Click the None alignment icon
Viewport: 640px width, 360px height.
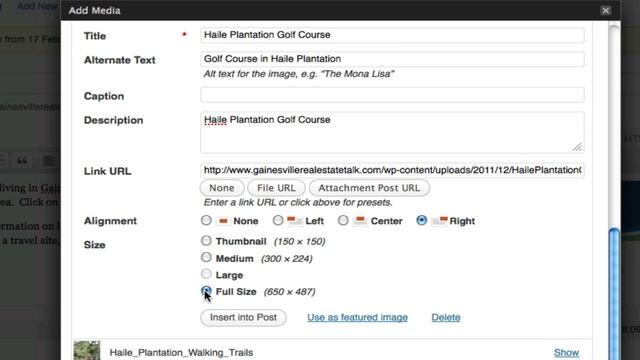(223, 221)
